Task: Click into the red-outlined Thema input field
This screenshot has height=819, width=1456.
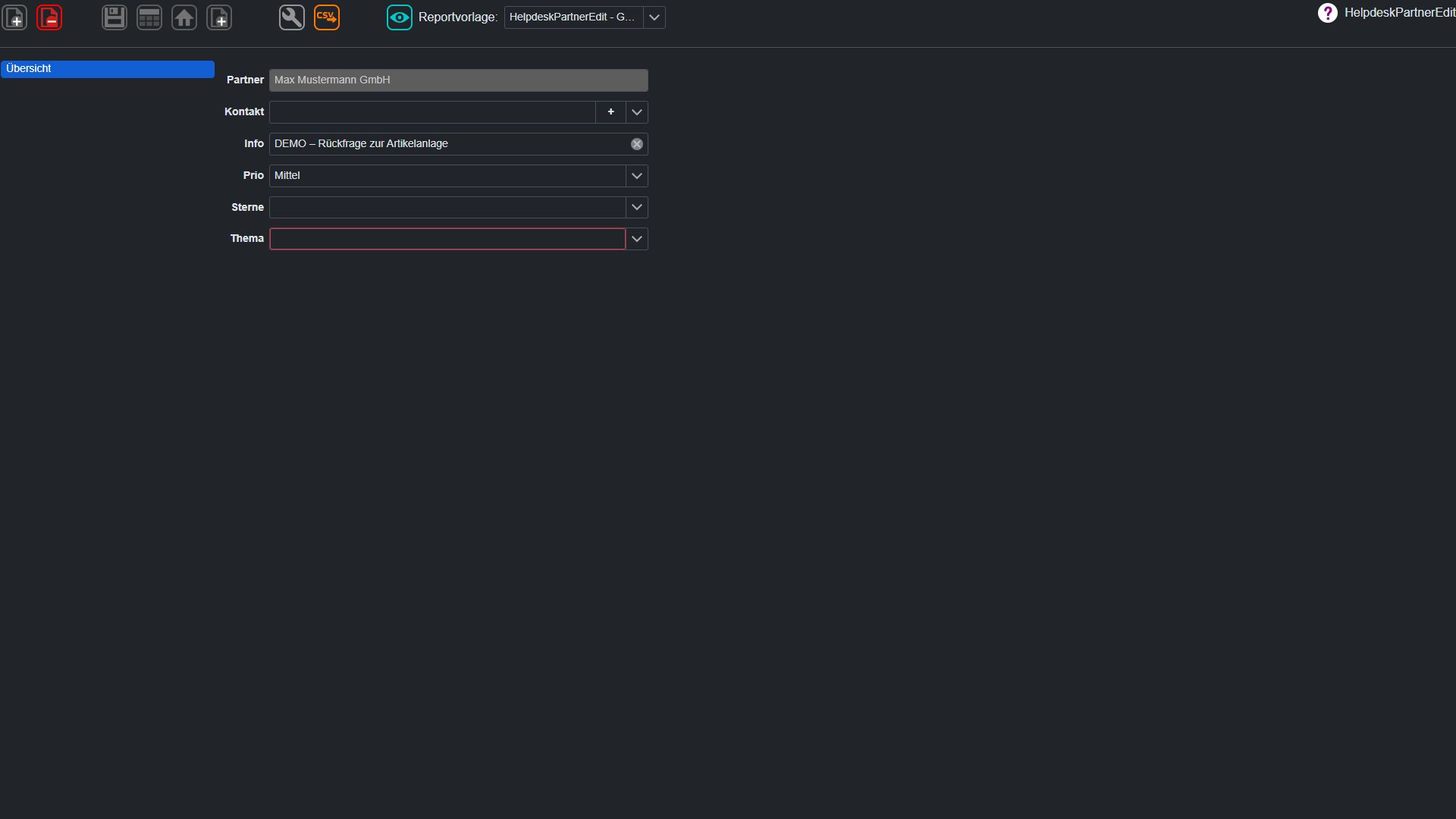Action: pos(447,239)
